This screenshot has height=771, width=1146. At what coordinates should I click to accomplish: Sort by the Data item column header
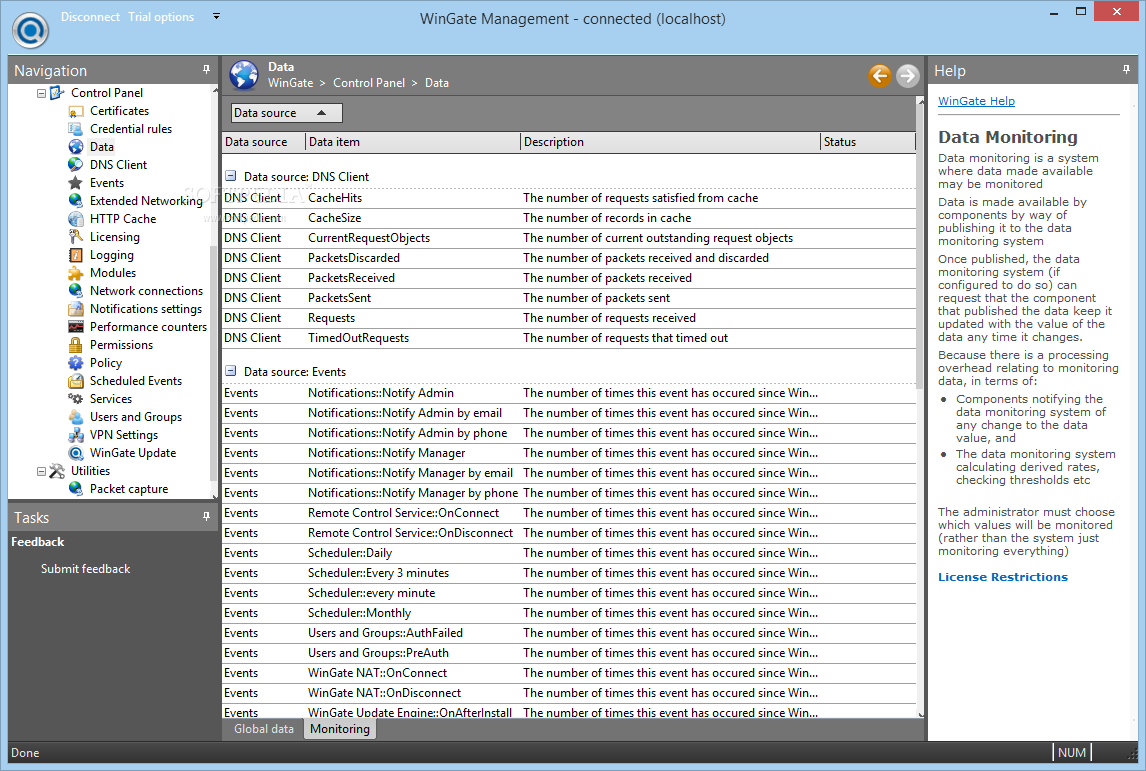tap(413, 142)
